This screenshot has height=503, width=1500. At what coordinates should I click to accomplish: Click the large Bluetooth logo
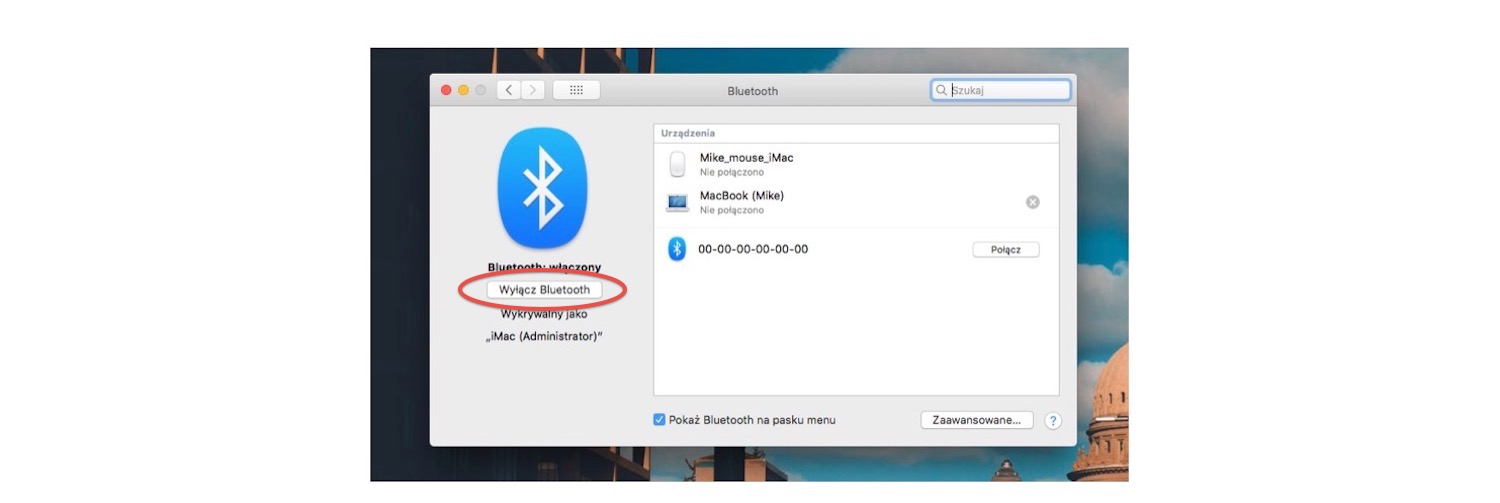pyautogui.click(x=543, y=187)
